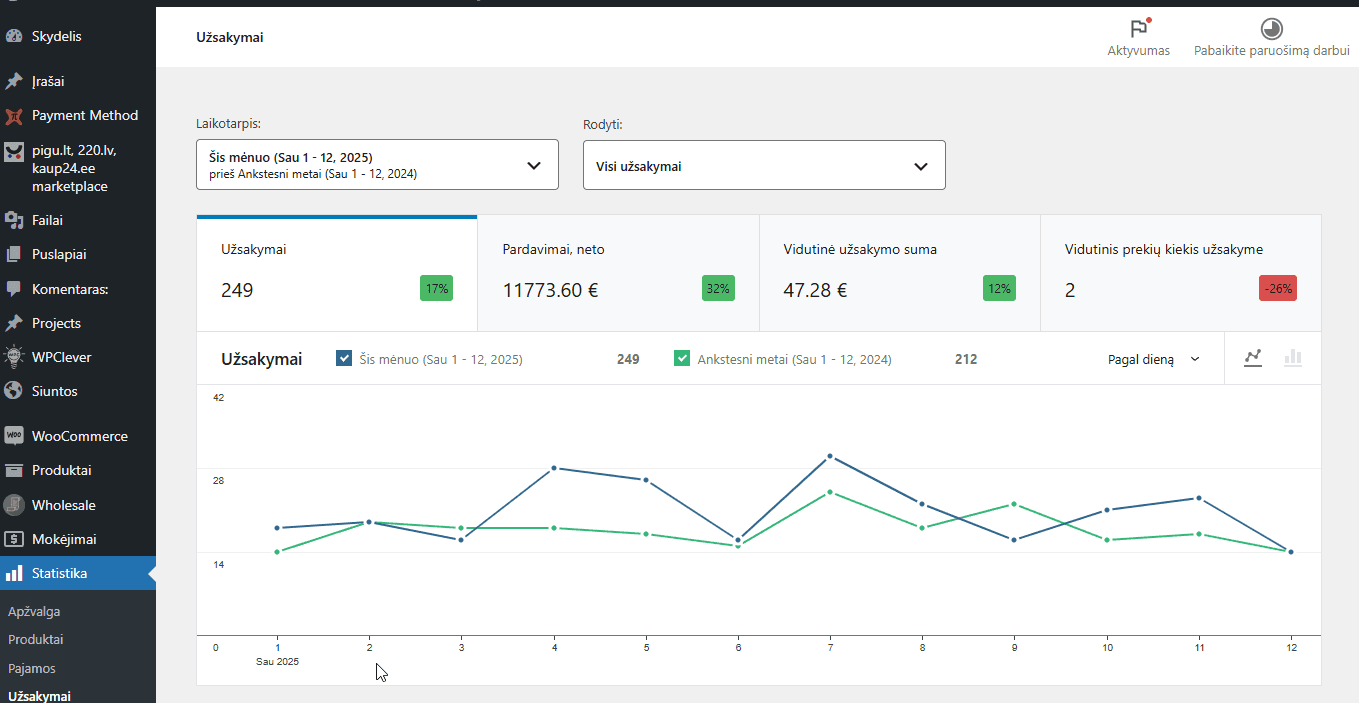This screenshot has width=1359, height=703.
Task: Open the Laikotarpis date range dropdown
Action: click(377, 165)
